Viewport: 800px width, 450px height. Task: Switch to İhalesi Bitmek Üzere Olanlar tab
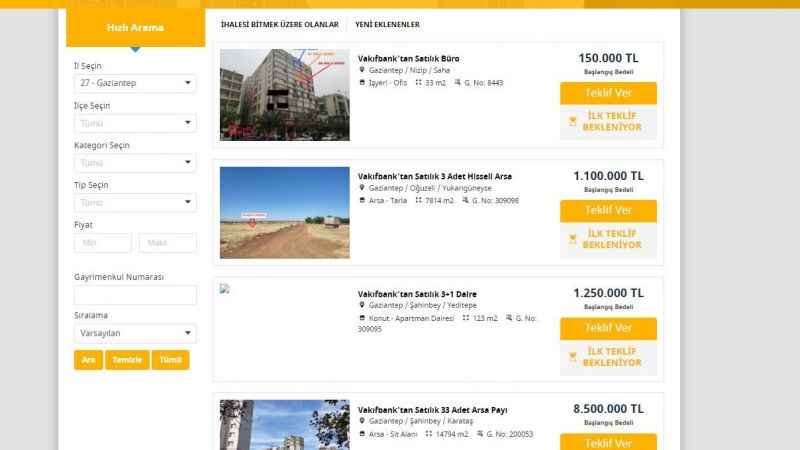point(280,24)
